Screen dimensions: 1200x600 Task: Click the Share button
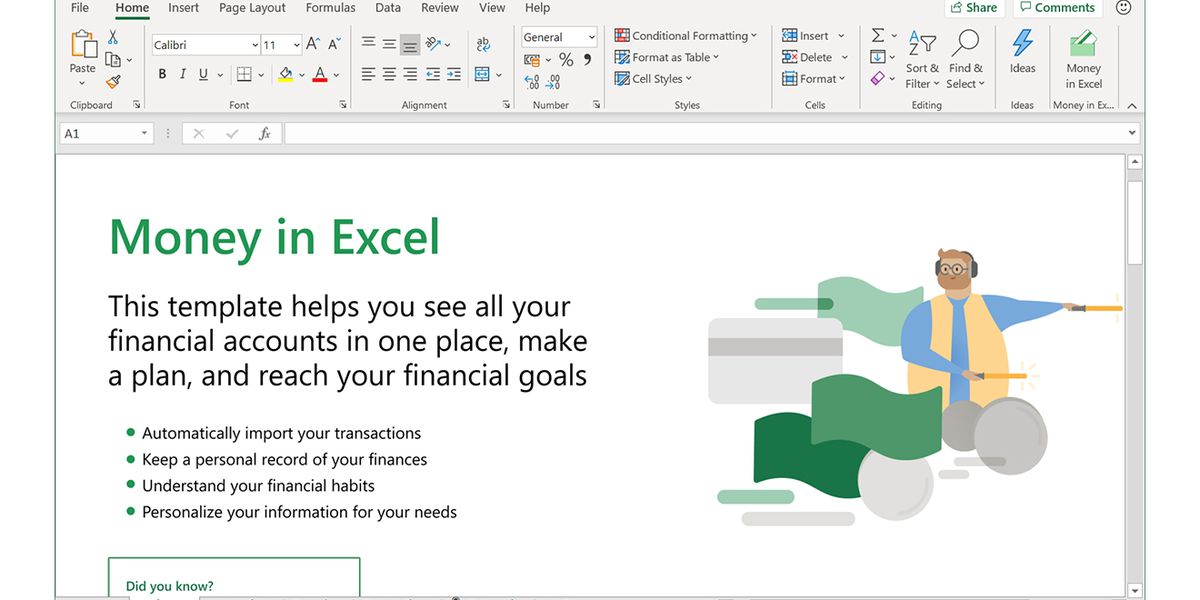click(x=975, y=8)
